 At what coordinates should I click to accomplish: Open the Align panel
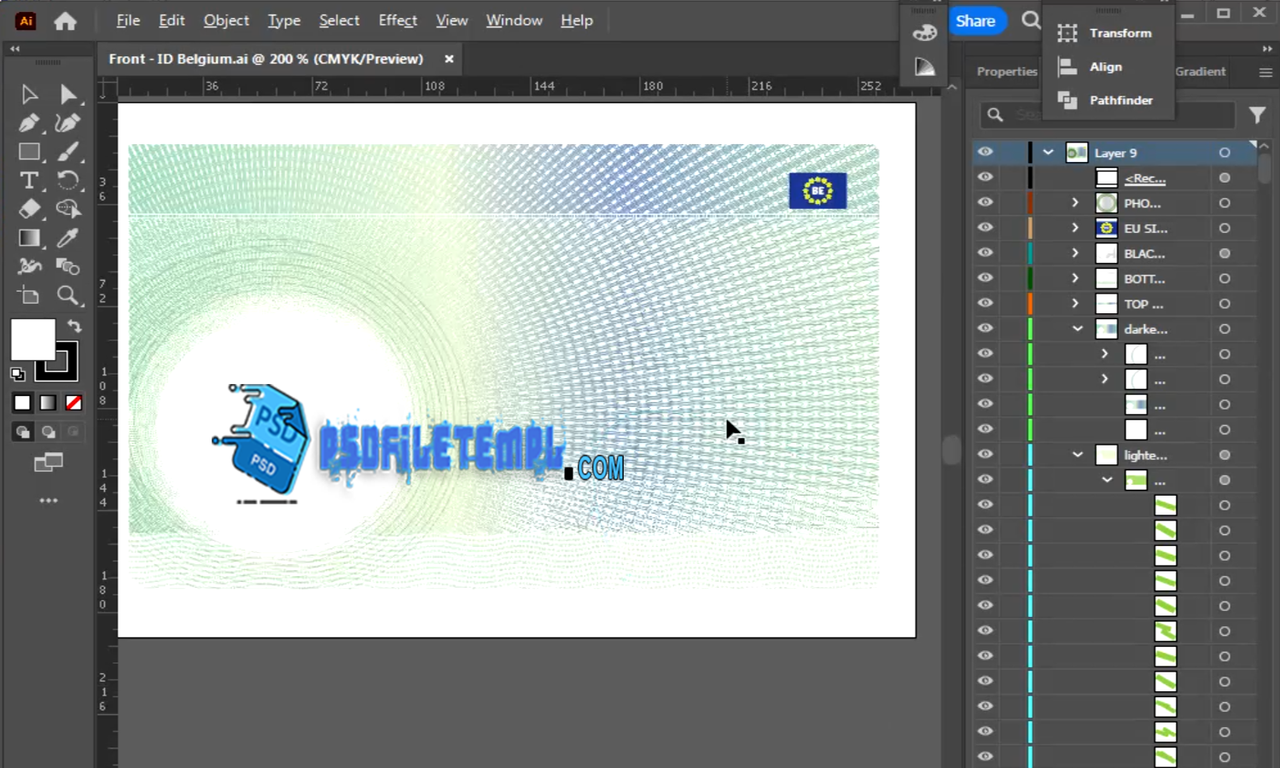[x=1091, y=67]
